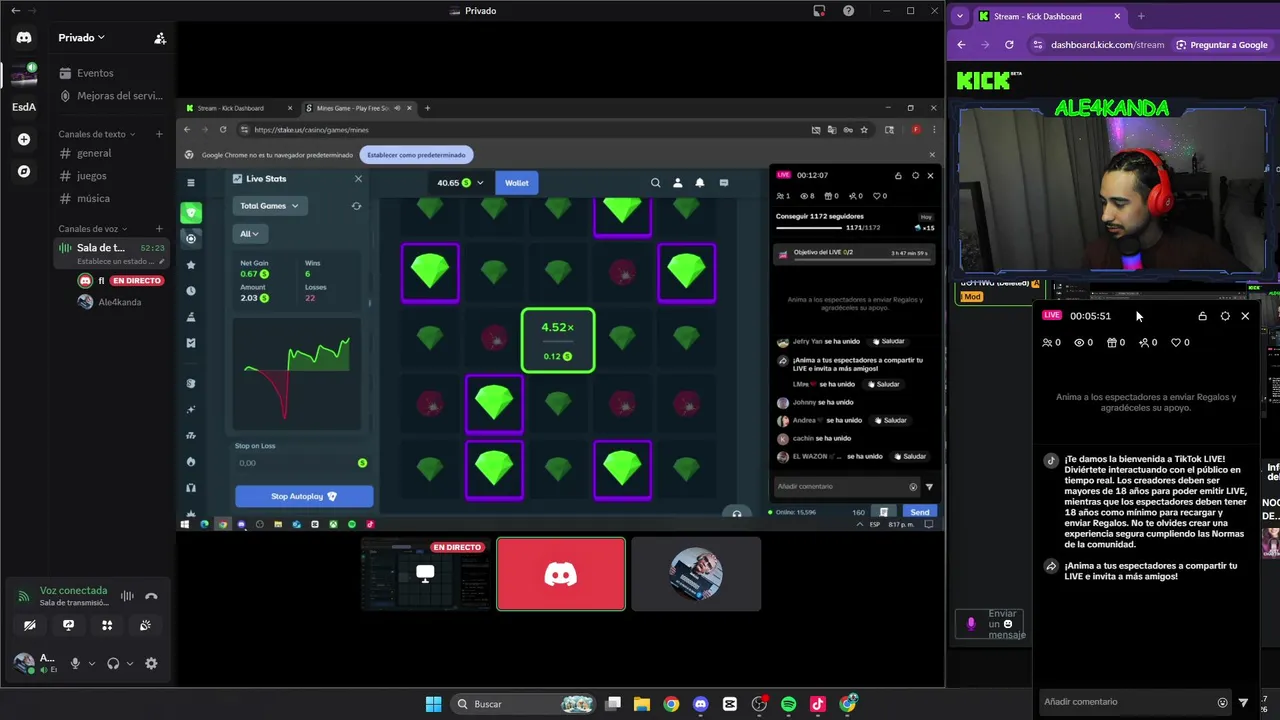Viewport: 1280px width, 720px height.
Task: Open Discord server discovery compass icon
Action: pos(24,171)
